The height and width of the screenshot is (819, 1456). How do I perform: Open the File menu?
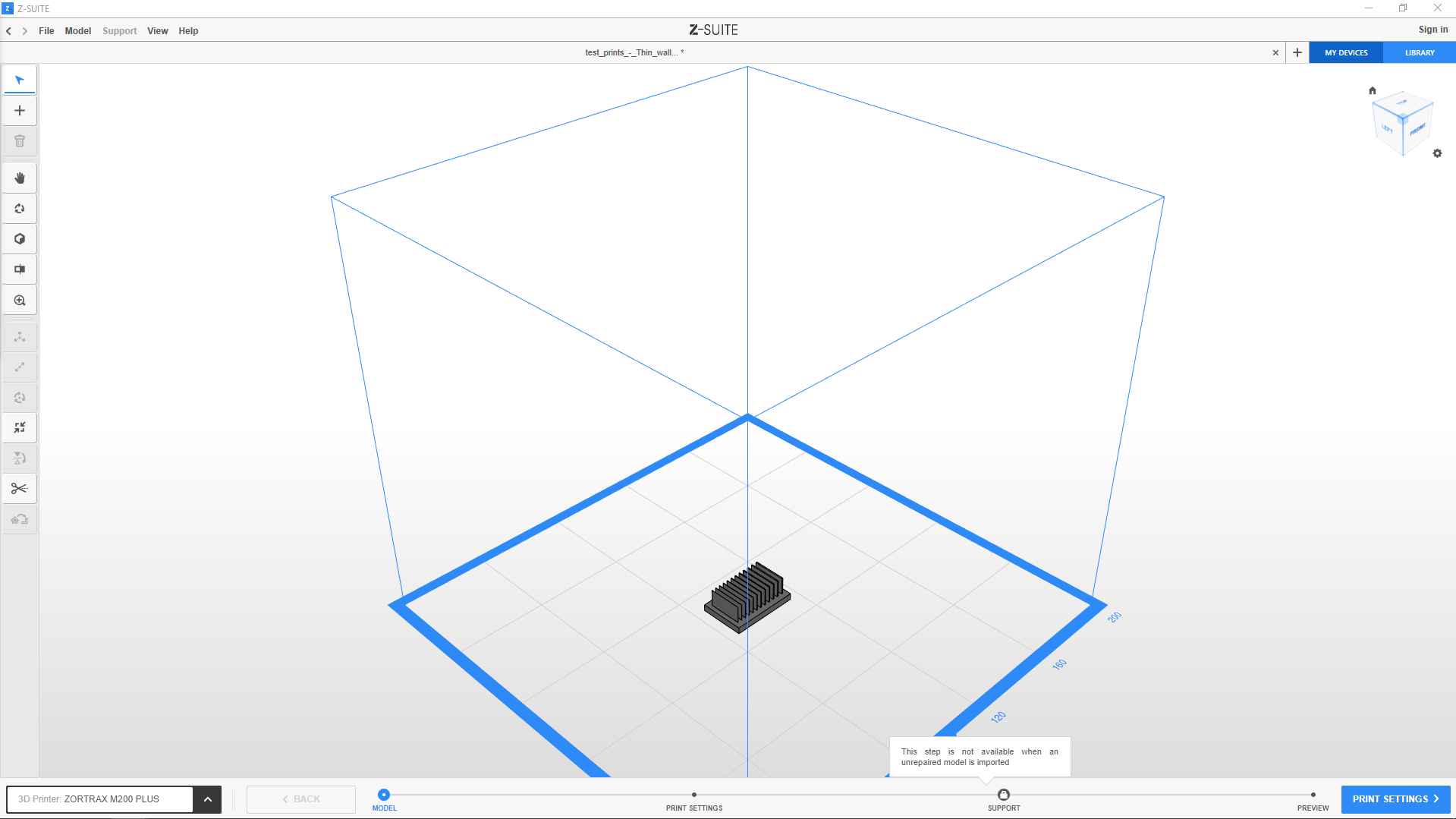46,31
